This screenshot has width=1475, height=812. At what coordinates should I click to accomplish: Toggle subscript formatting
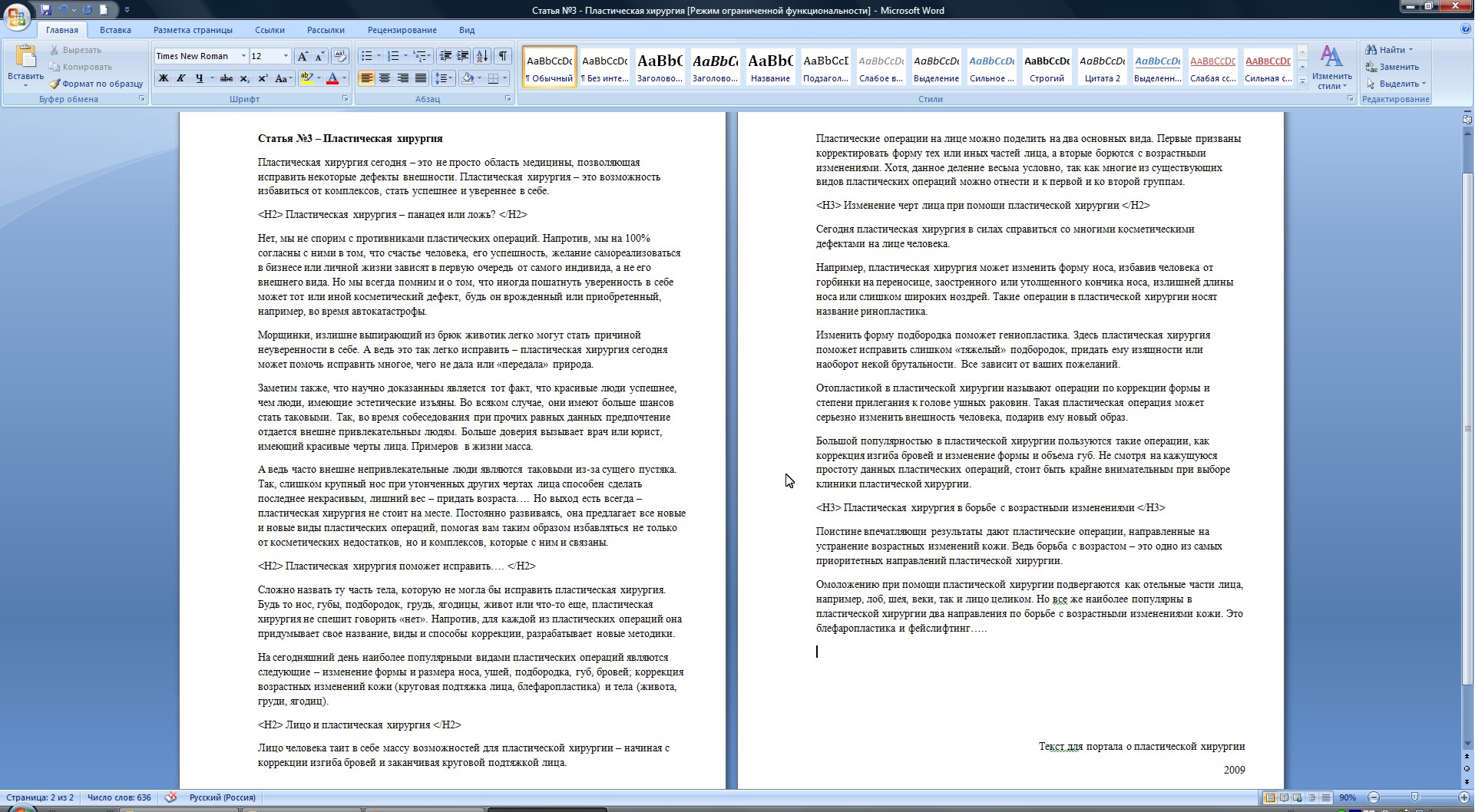[244, 78]
